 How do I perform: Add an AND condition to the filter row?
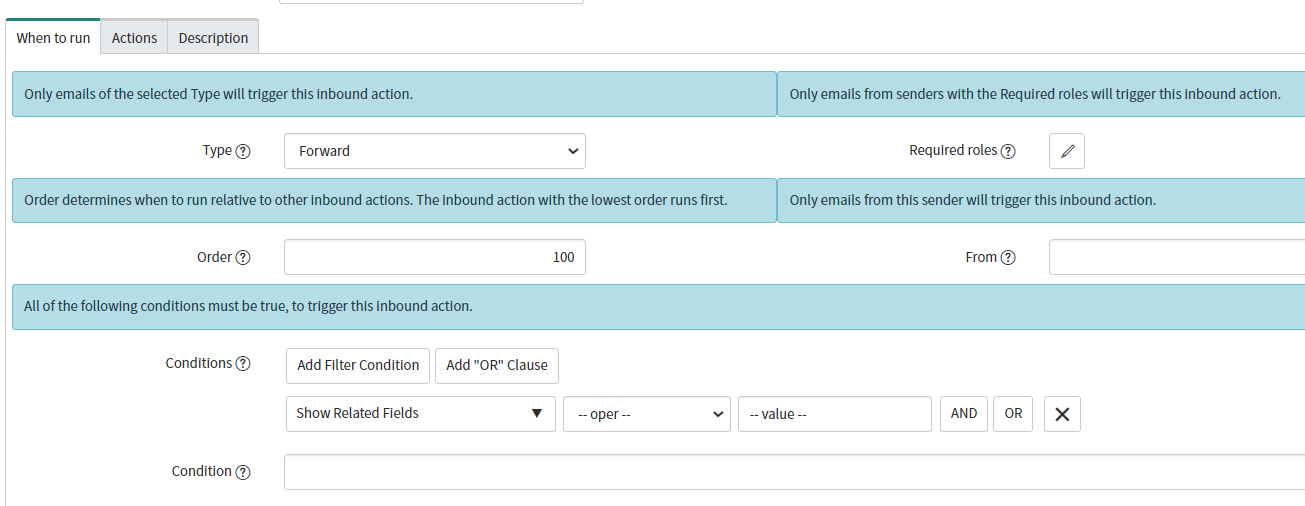964,413
